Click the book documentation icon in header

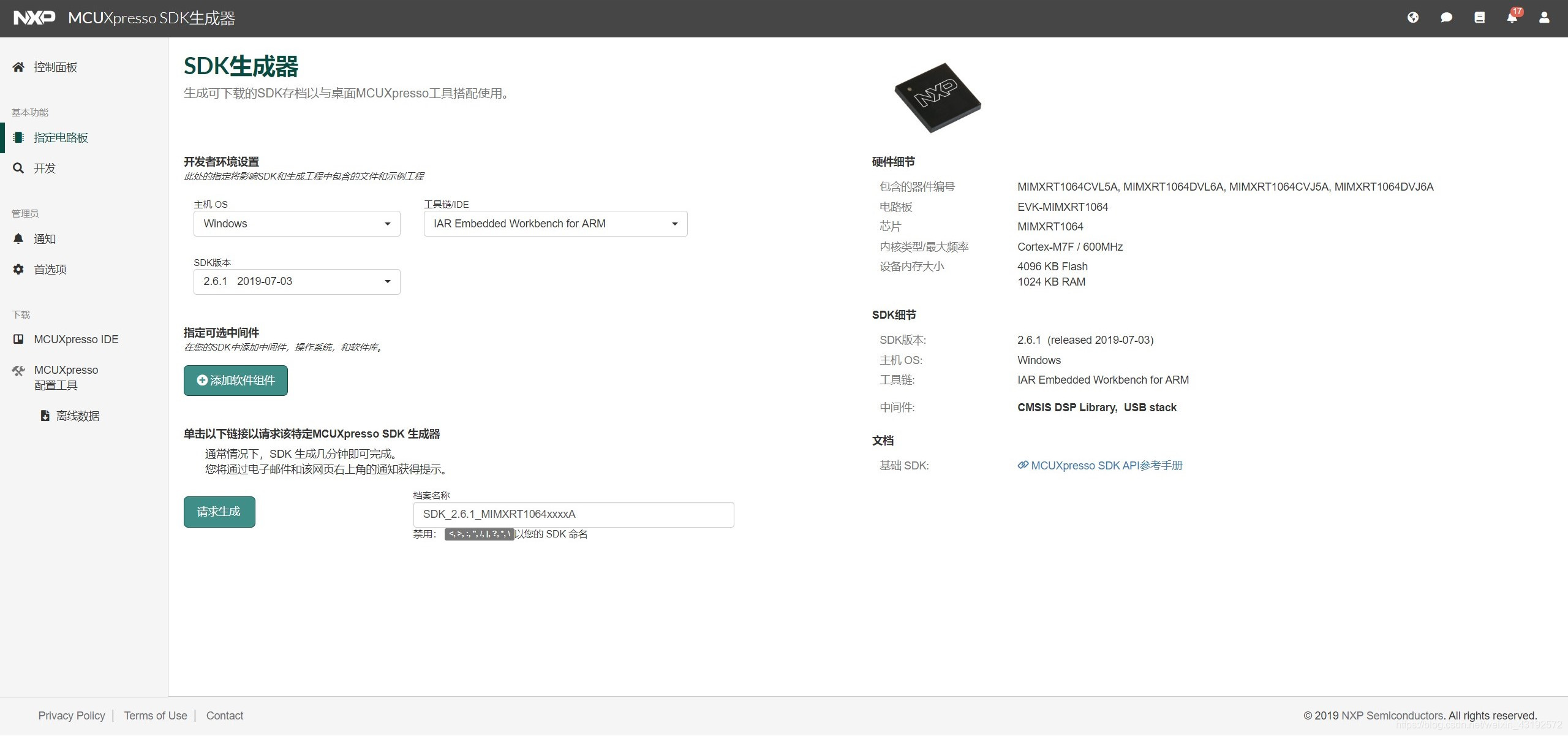pos(1479,18)
